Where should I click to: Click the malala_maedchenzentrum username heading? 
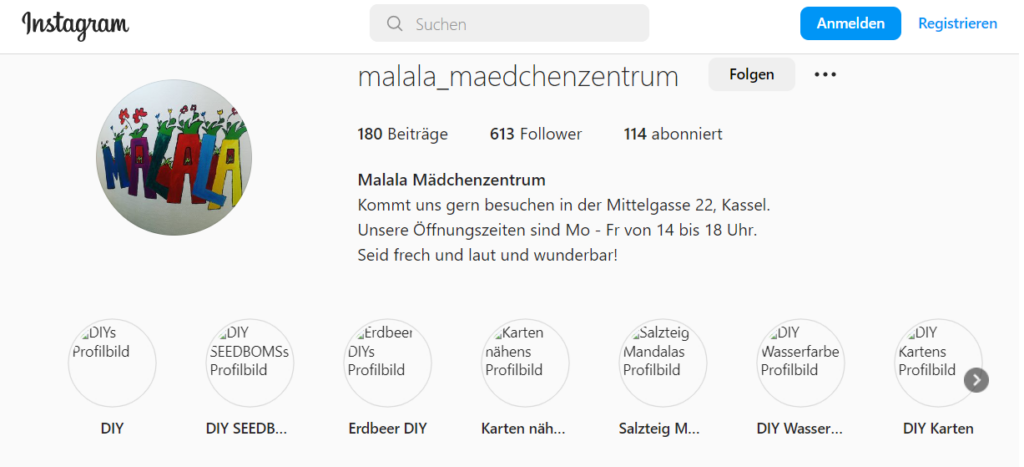518,76
